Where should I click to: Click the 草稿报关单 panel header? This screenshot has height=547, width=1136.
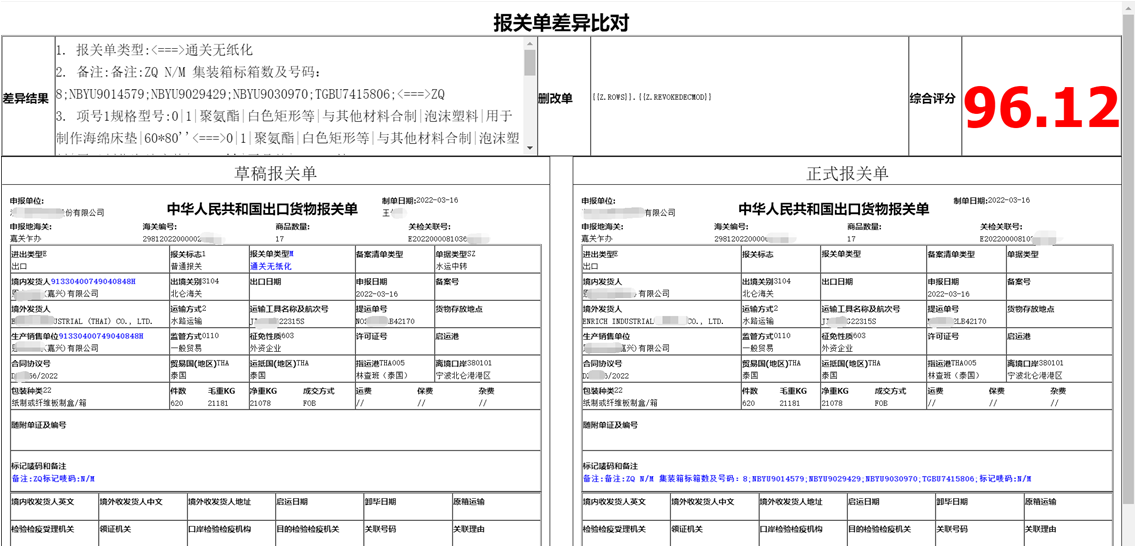(275, 173)
